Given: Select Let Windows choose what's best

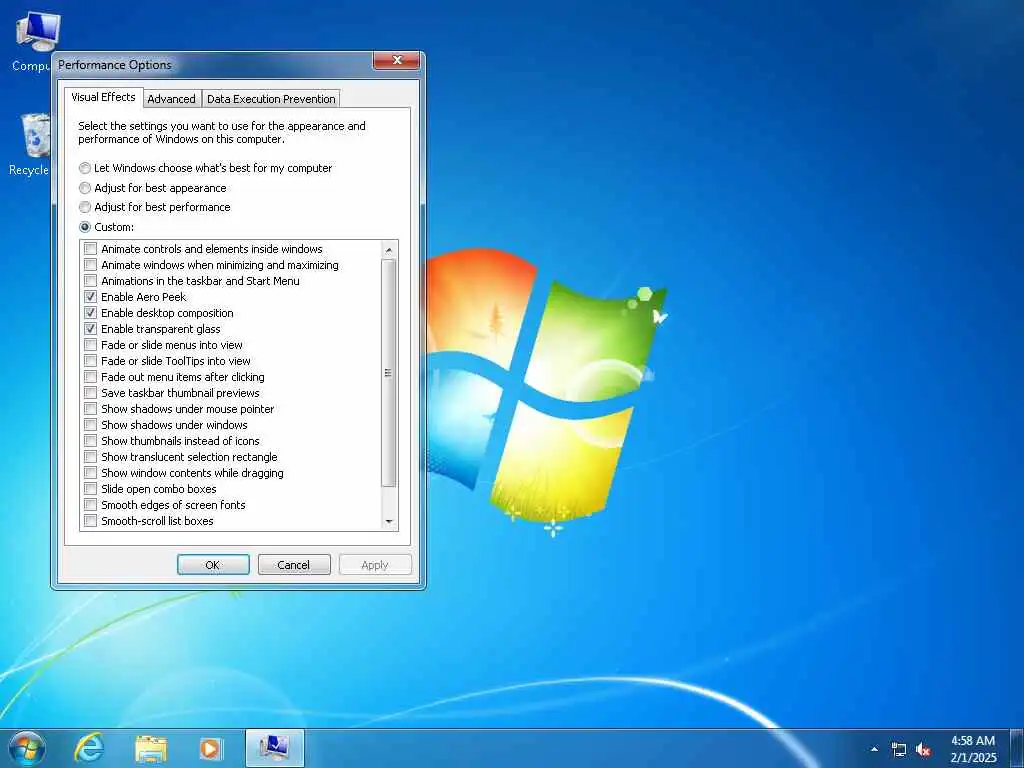Looking at the screenshot, I should click(x=206, y=168).
